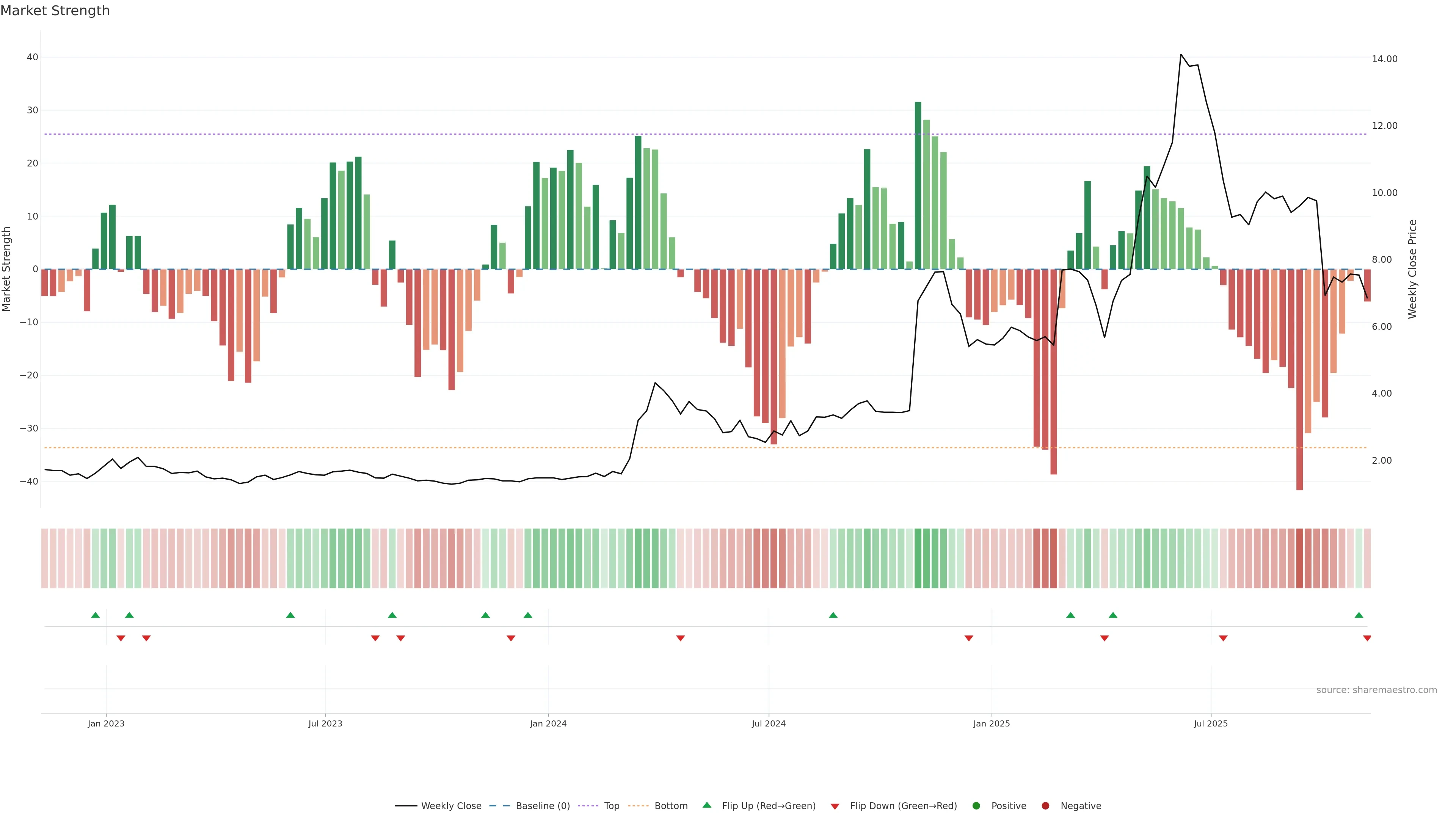
Task: Click the Weekly Close Price axis title
Action: click(1412, 269)
